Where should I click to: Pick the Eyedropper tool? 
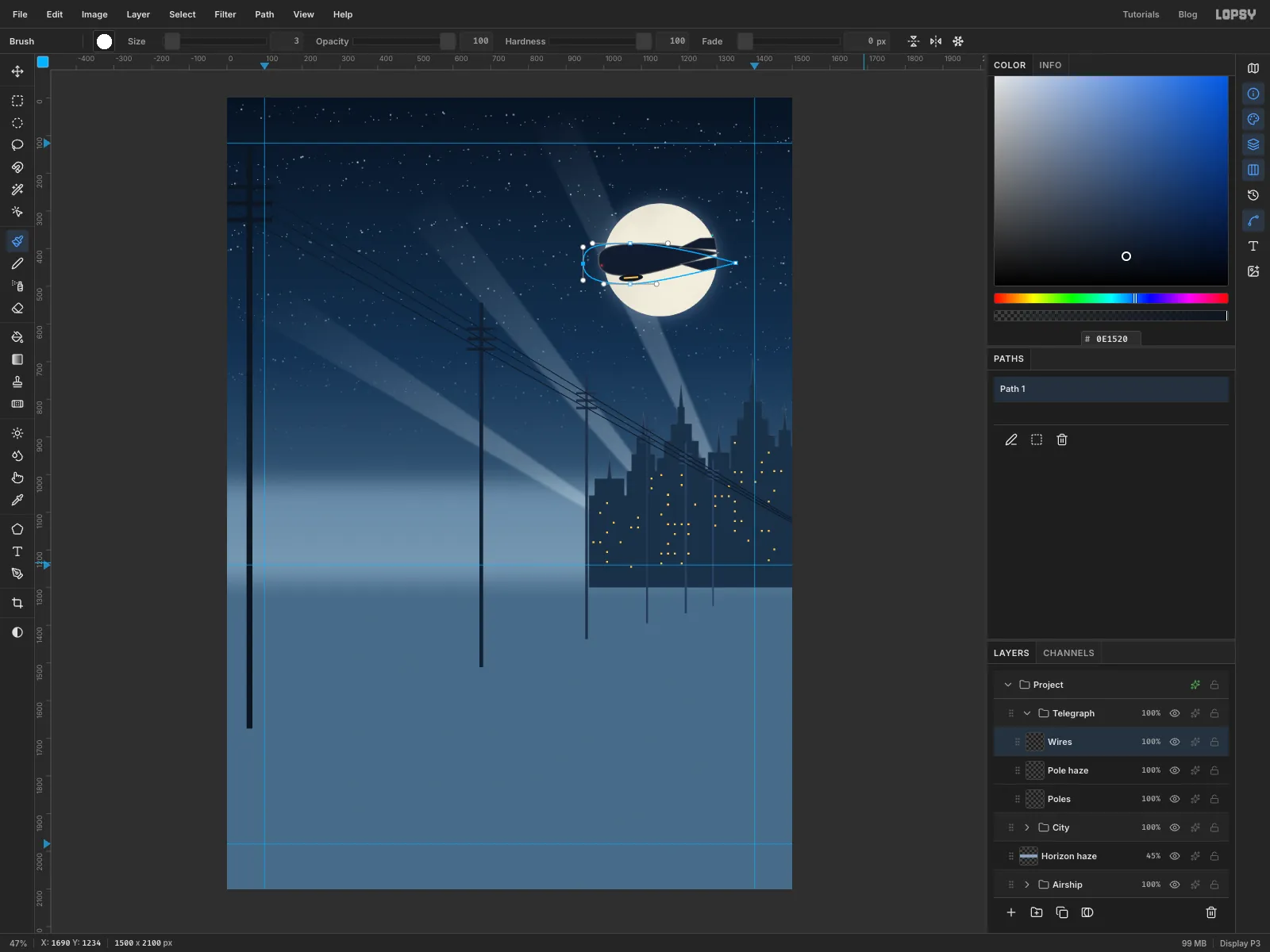pyautogui.click(x=17, y=500)
